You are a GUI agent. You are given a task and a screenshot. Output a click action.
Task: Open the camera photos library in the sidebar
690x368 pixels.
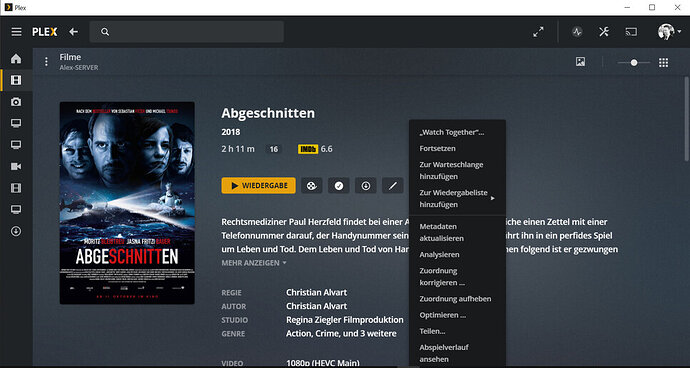[x=16, y=102]
